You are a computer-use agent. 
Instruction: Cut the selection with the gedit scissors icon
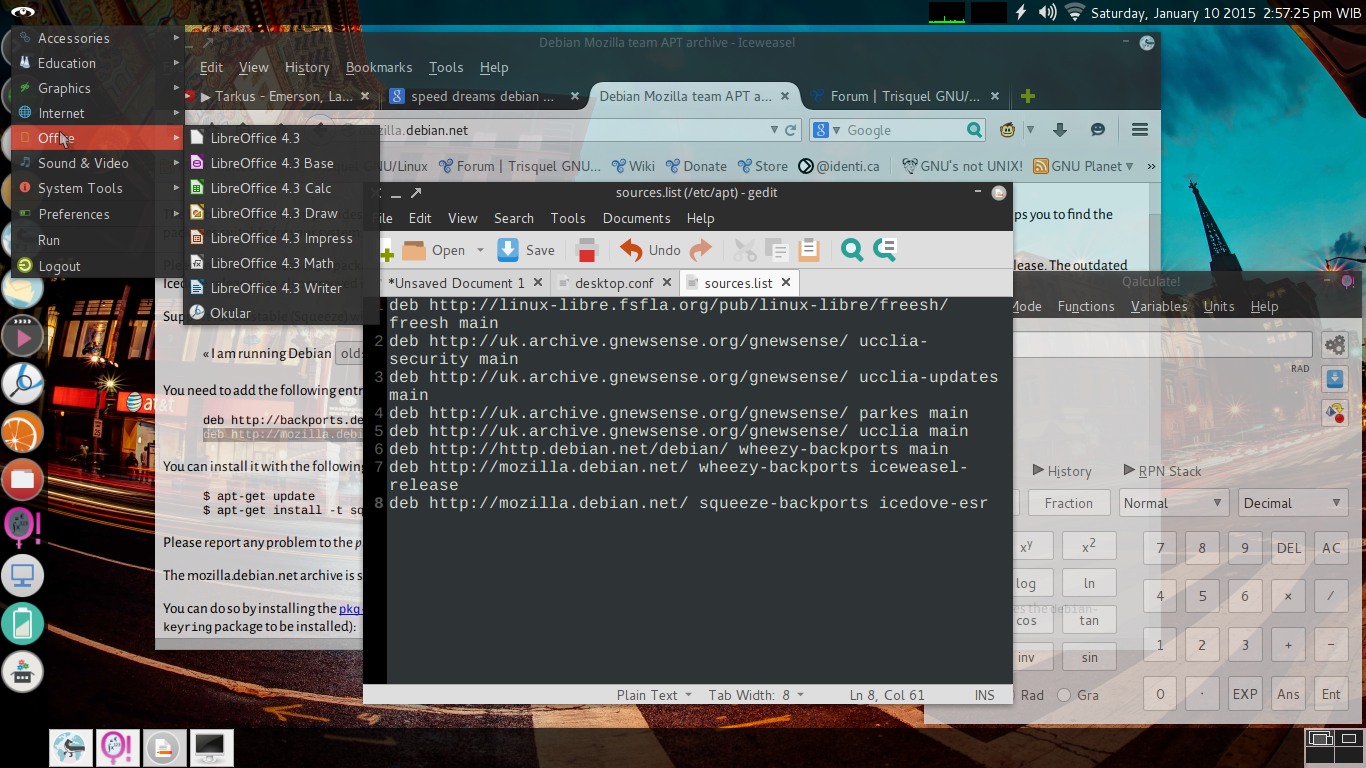tap(745, 250)
